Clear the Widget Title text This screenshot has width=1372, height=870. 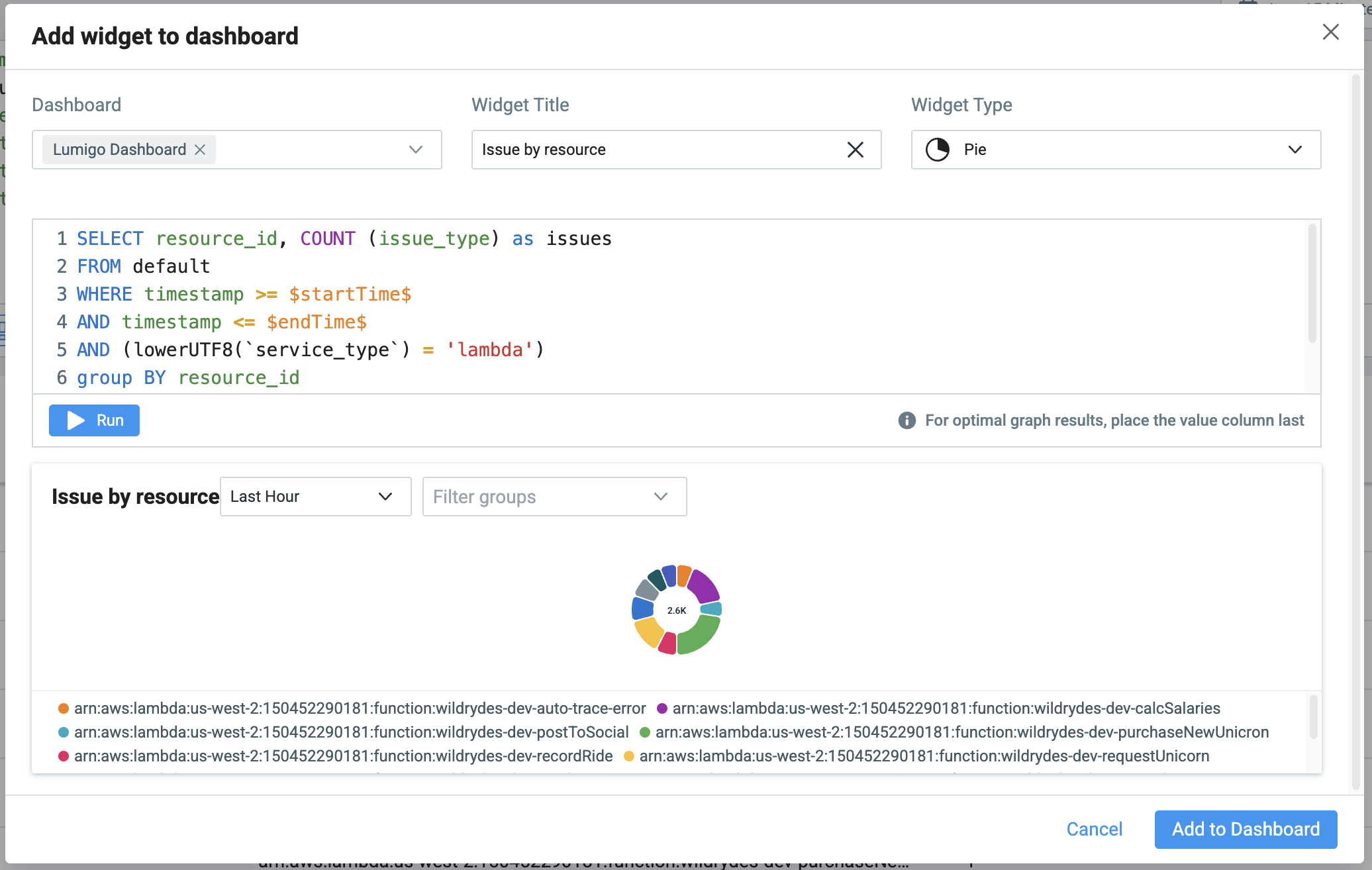click(x=855, y=150)
